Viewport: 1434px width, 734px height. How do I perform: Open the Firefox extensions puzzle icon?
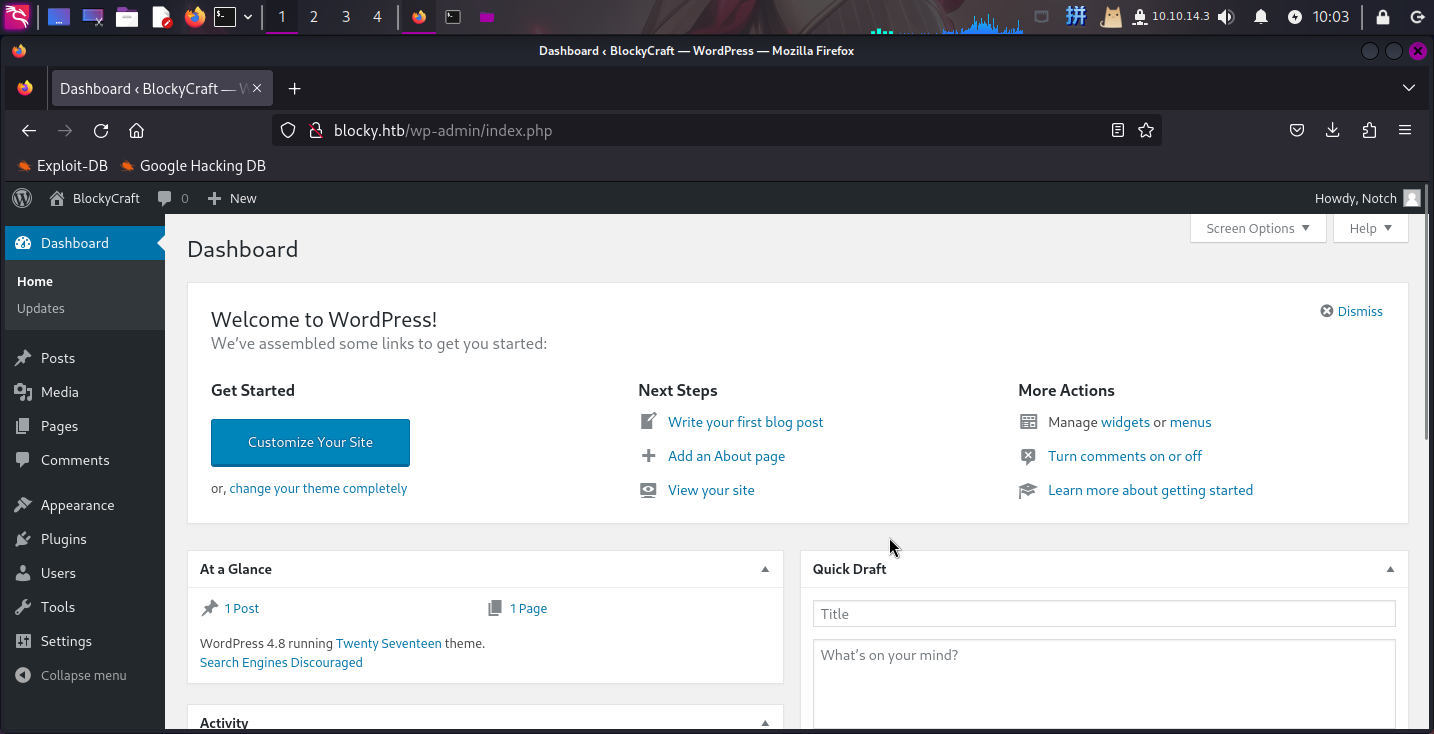click(1369, 131)
